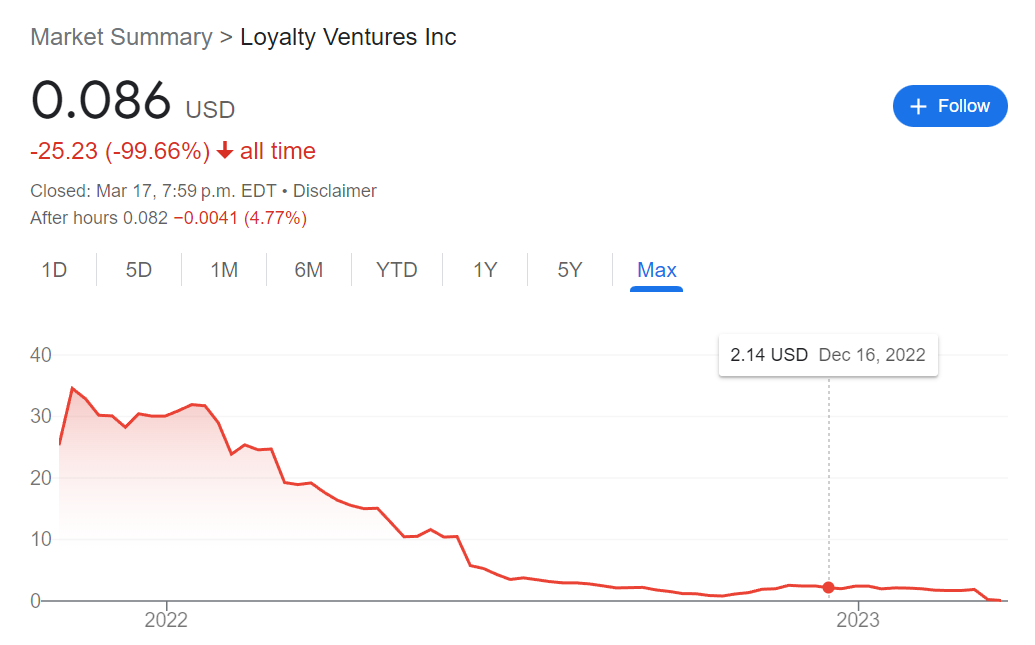
Task: Click the 2.14 USD price tooltip
Action: point(828,355)
